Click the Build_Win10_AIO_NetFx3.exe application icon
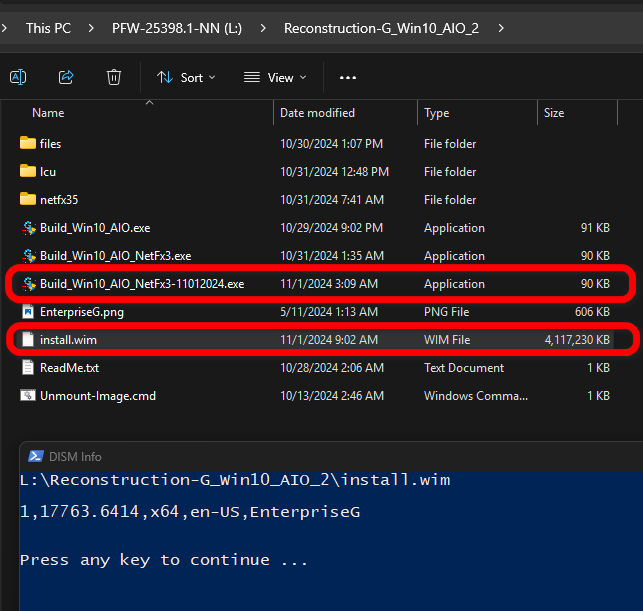 point(29,255)
